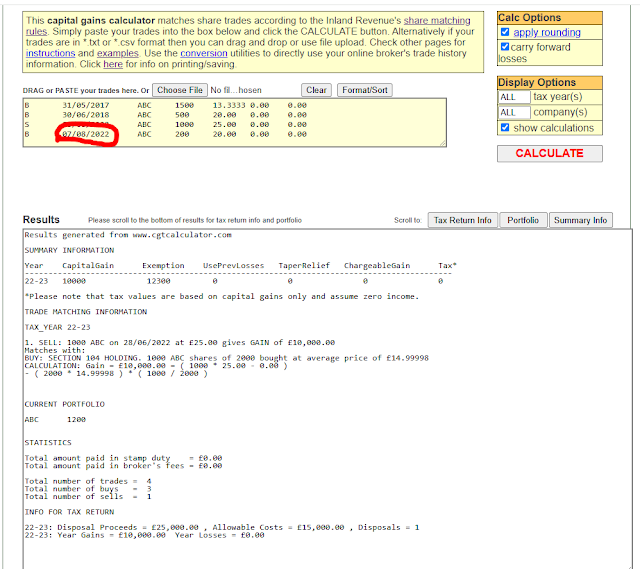This screenshot has height=569, width=640.
Task: Open the instructions link
Action: point(51,53)
